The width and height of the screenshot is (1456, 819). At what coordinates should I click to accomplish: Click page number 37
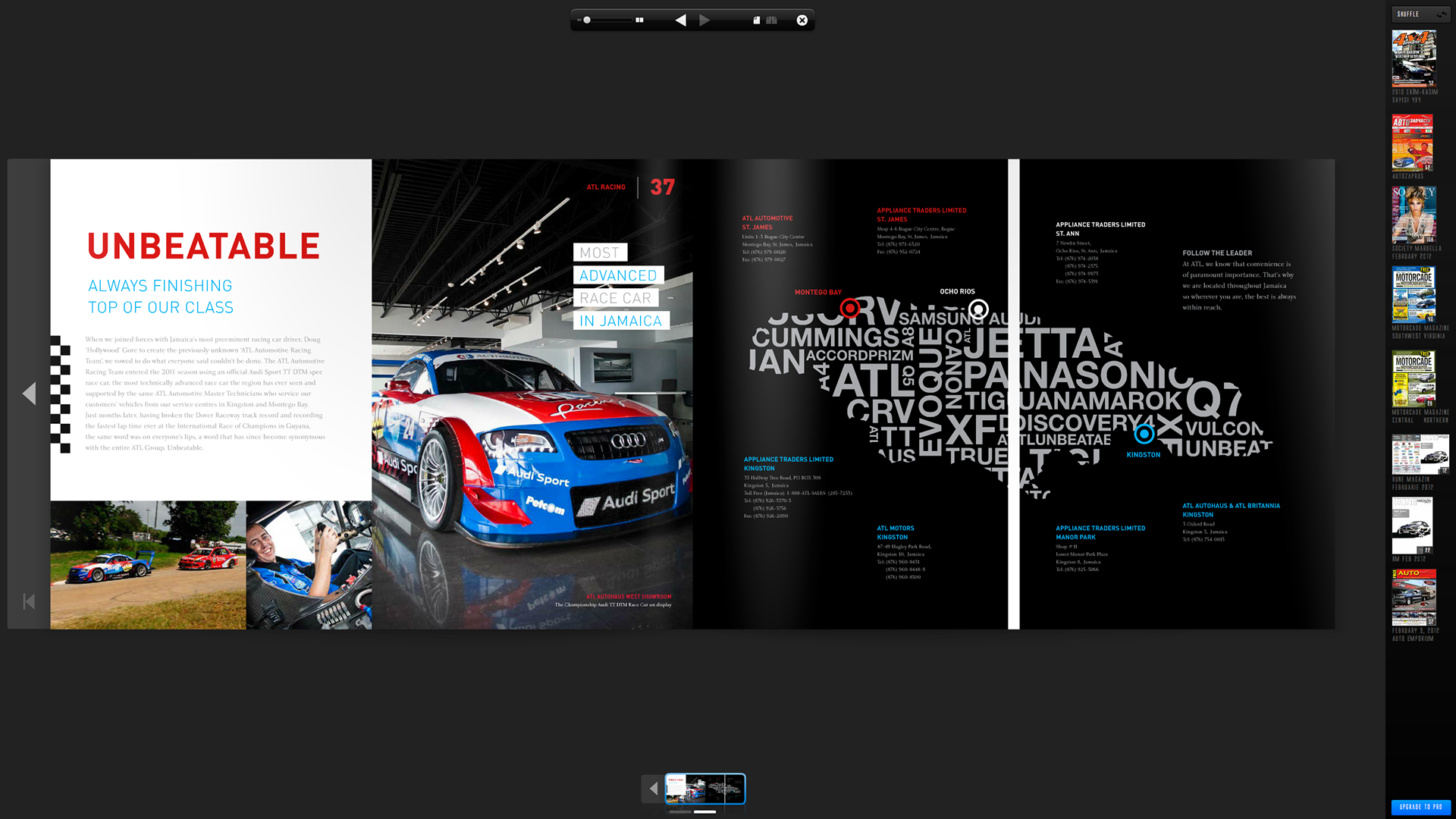click(x=662, y=187)
